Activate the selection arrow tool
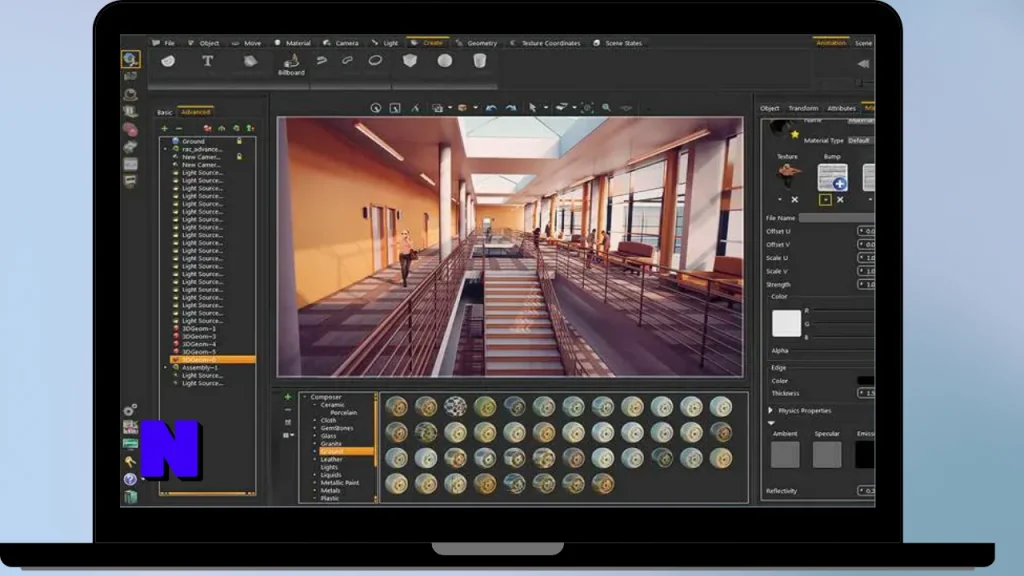Image resolution: width=1024 pixels, height=576 pixels. coord(532,108)
